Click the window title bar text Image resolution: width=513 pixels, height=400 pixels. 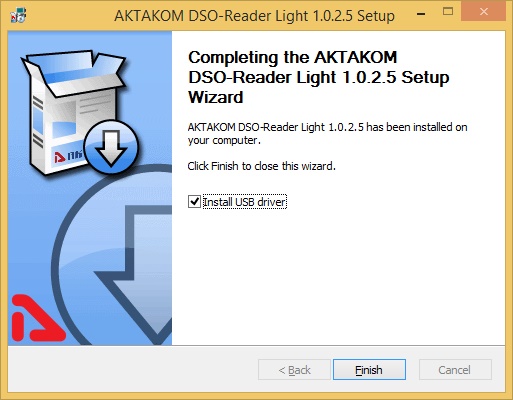254,16
